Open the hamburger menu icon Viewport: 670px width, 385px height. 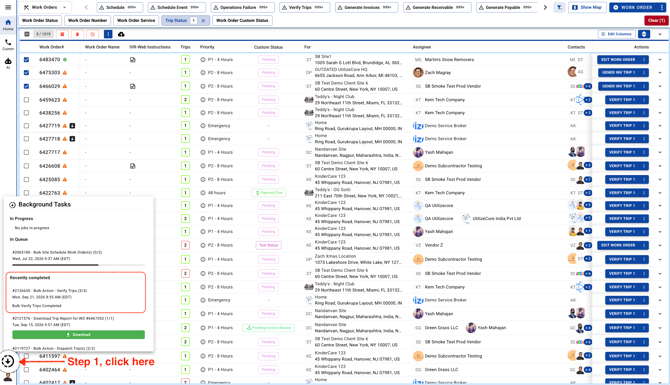coord(8,7)
